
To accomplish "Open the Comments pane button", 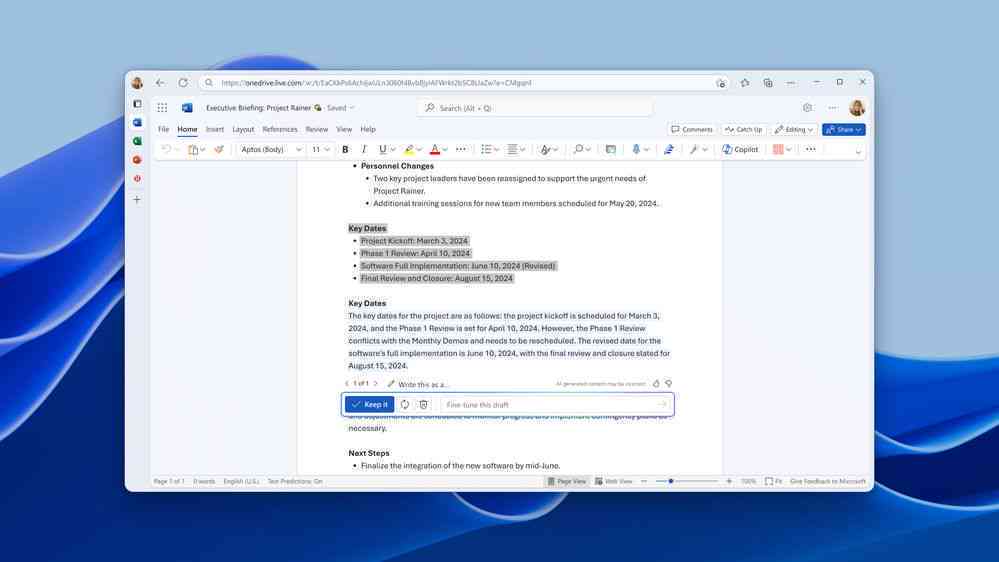I will click(692, 129).
